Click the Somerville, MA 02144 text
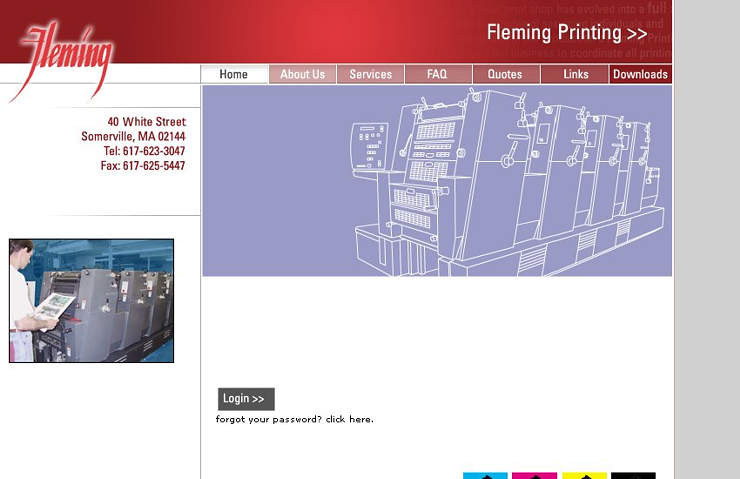Screen dimensions: 740x479 coord(133,136)
